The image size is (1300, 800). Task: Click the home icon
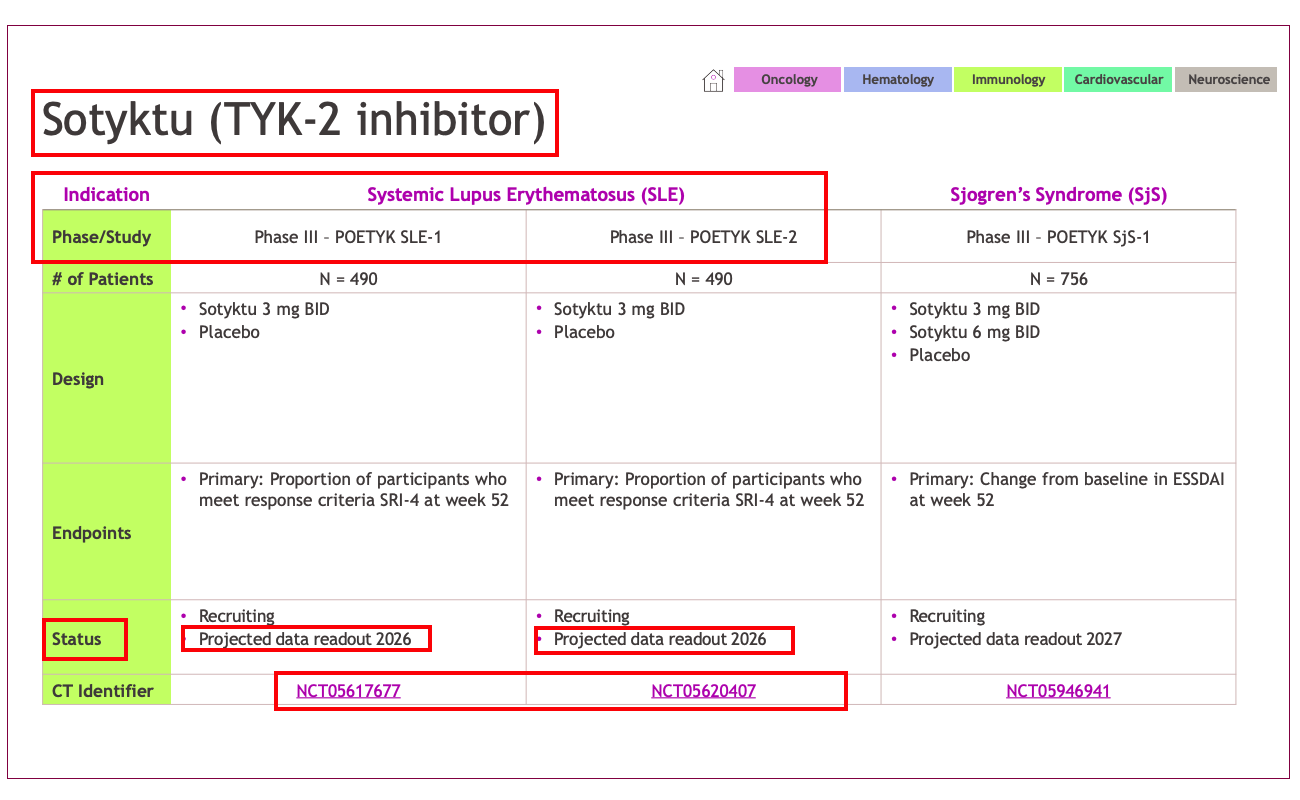coord(713,80)
